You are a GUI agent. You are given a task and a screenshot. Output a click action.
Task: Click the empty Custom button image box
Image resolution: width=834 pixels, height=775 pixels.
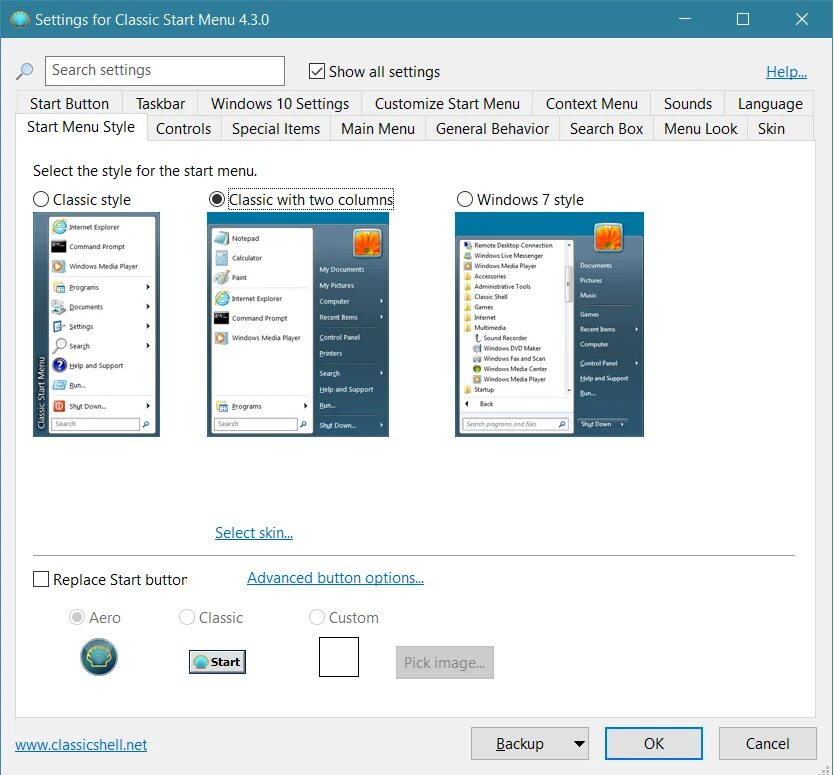click(339, 657)
